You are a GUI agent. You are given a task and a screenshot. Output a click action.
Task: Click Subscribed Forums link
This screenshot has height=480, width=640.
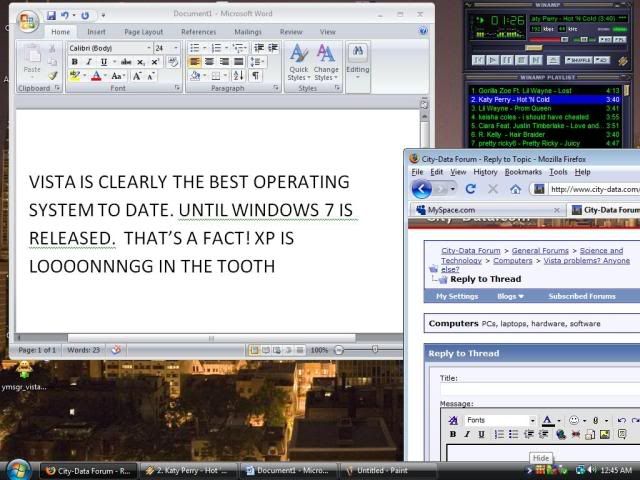(x=582, y=296)
